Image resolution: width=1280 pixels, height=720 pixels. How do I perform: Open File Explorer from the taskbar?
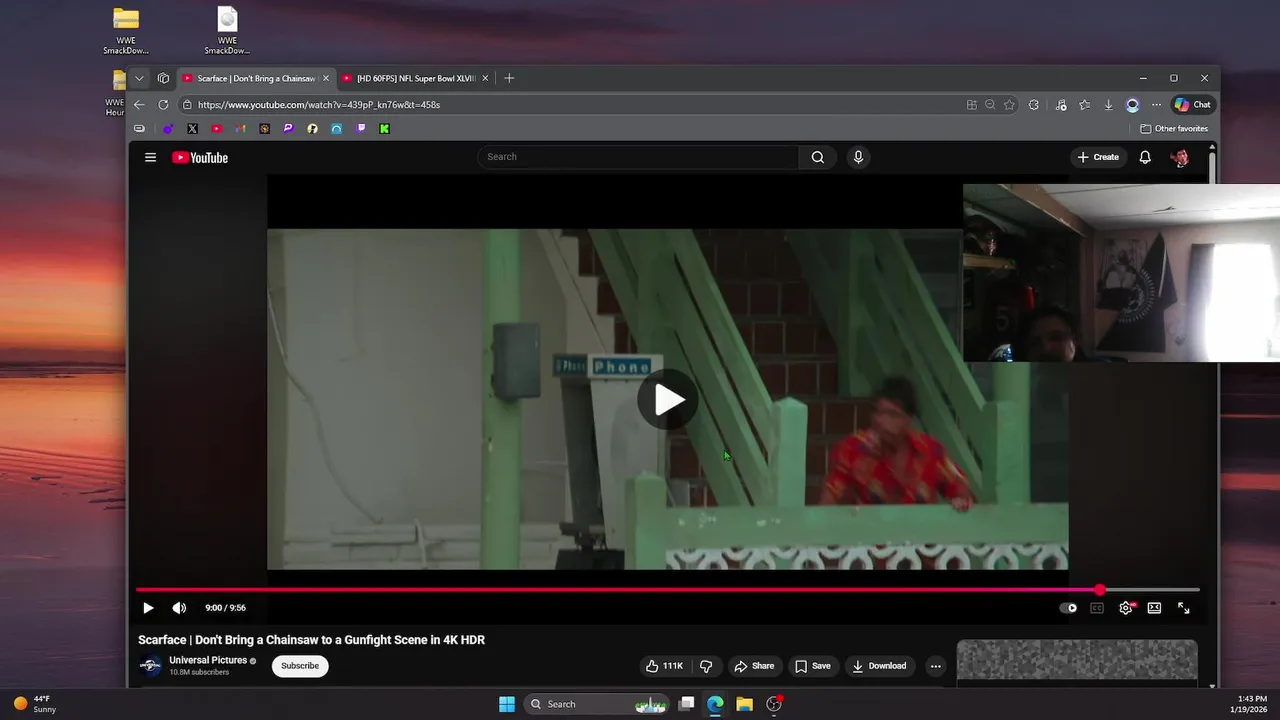(744, 704)
